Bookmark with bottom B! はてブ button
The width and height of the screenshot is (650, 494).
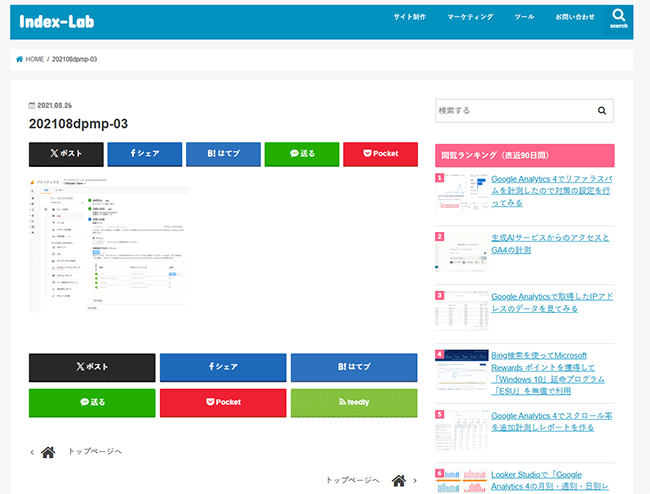point(354,368)
